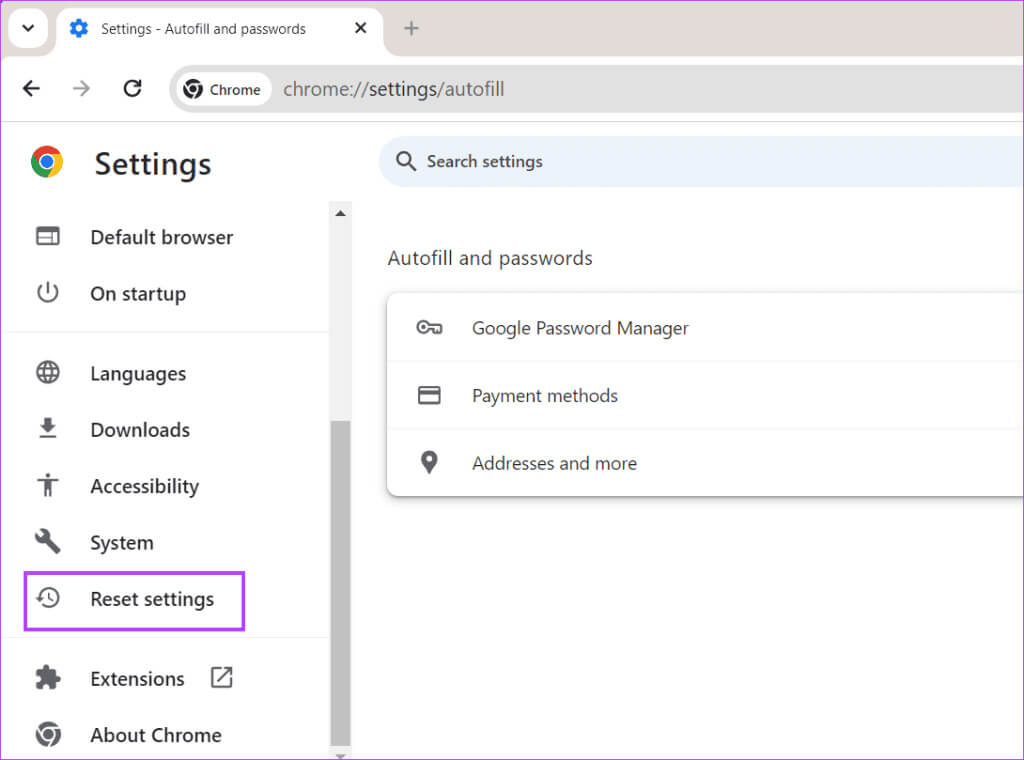Screen dimensions: 1024x760
Task: Open Default browser settings
Action: tap(161, 237)
